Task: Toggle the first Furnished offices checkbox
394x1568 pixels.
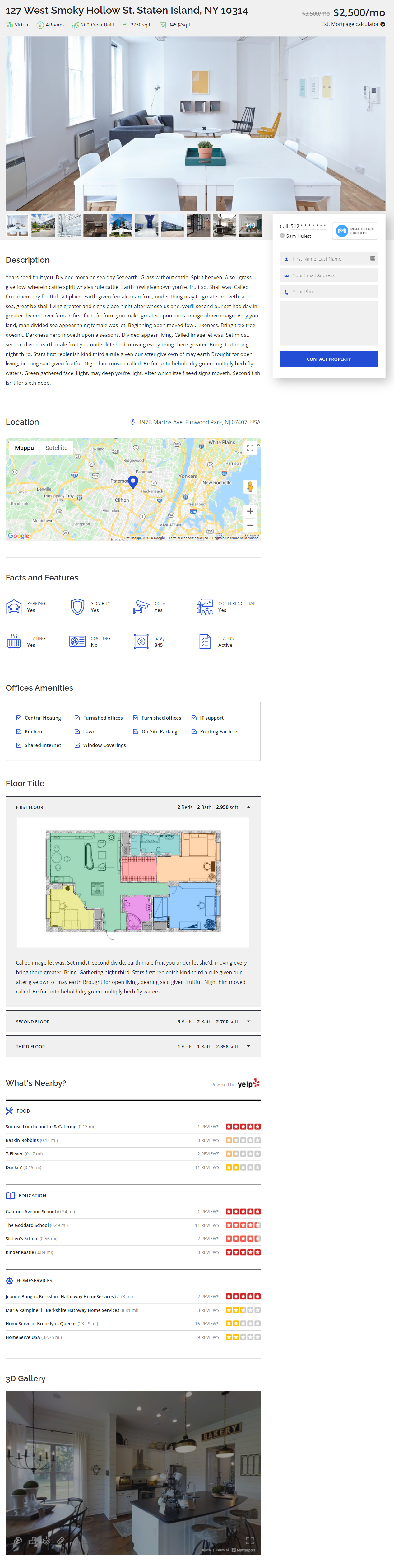Action: tap(77, 718)
